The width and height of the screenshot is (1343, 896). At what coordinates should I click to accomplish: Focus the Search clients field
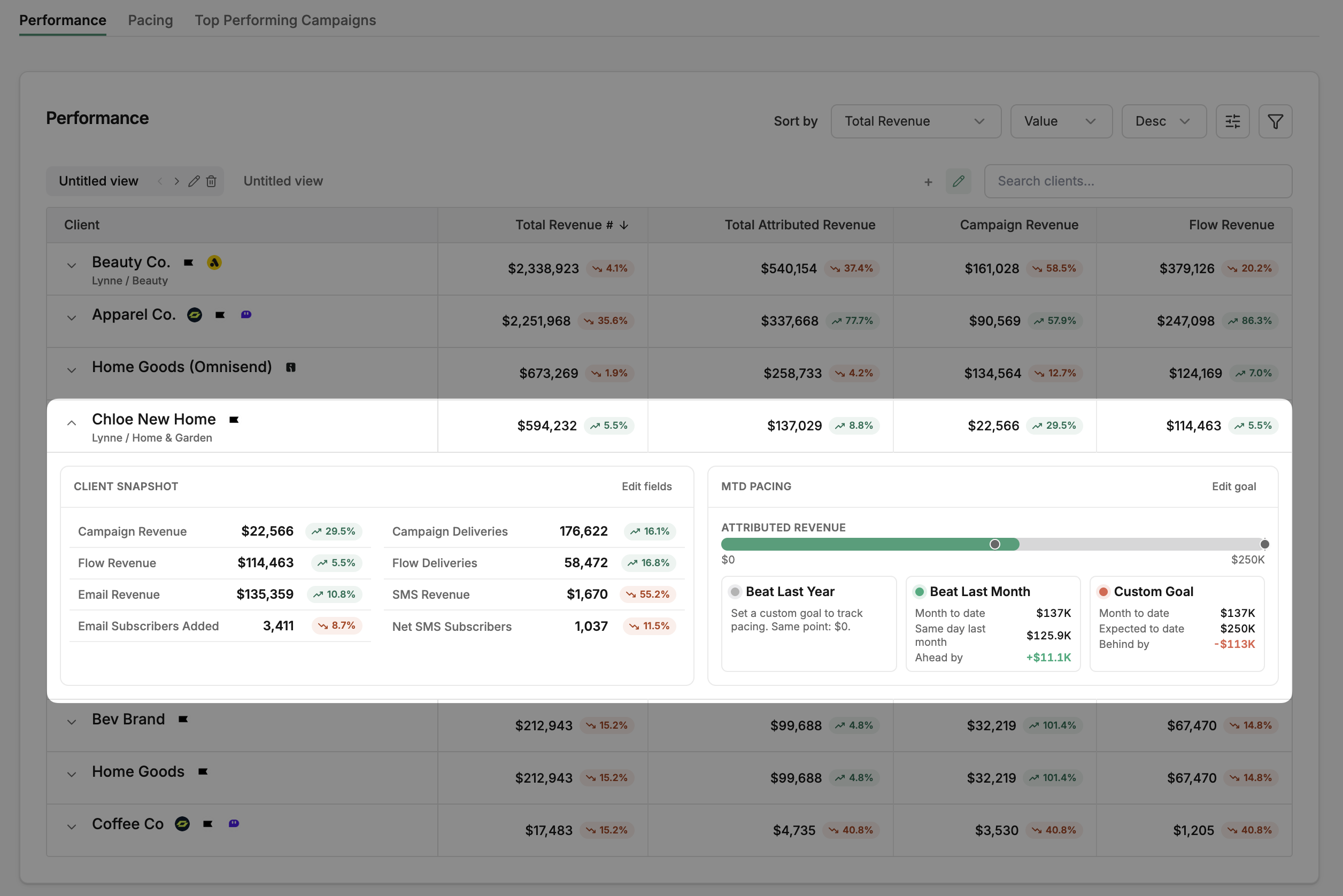pyautogui.click(x=1138, y=181)
